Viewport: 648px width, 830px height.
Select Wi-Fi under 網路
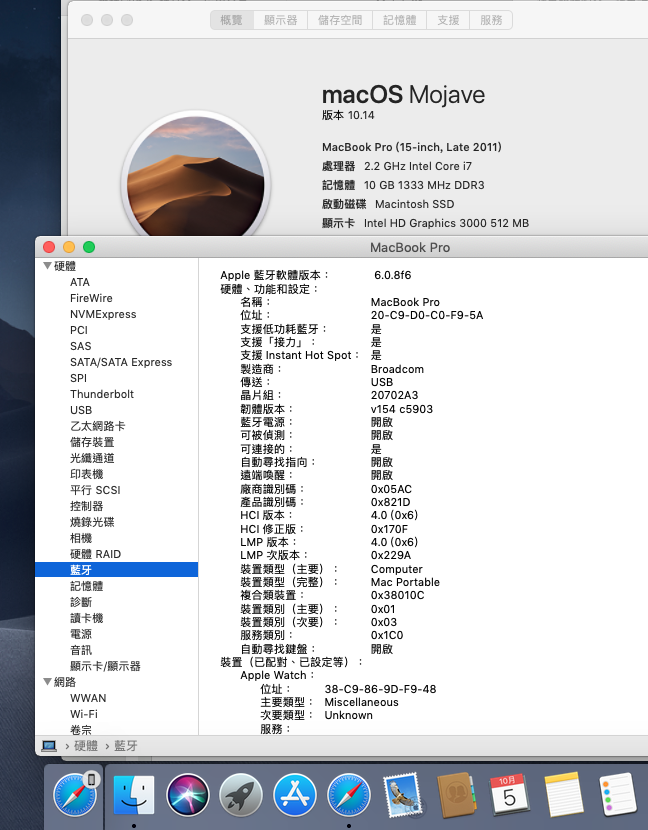coord(84,714)
